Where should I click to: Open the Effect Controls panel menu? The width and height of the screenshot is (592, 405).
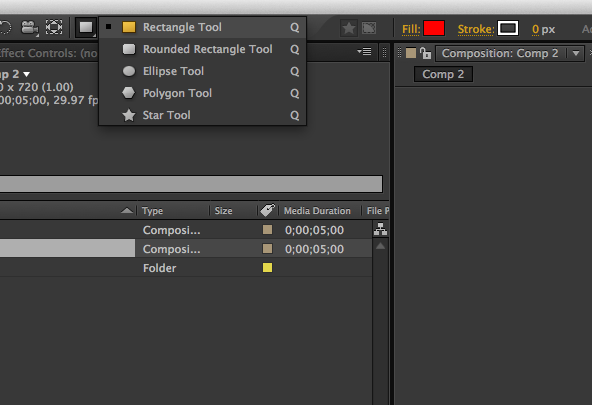tap(364, 52)
